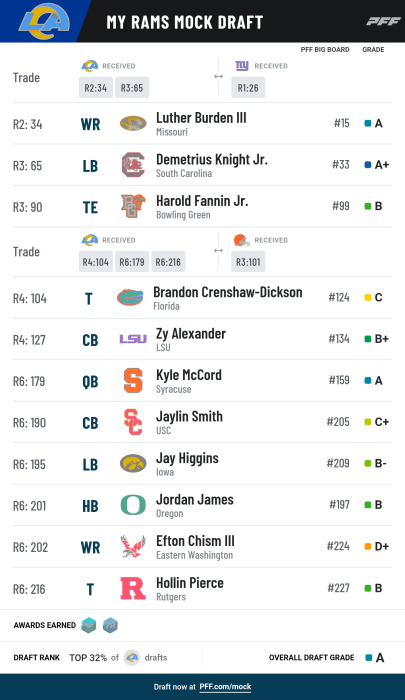405x700 pixels.
Task: Click the first awards earned badge
Action: point(89,625)
